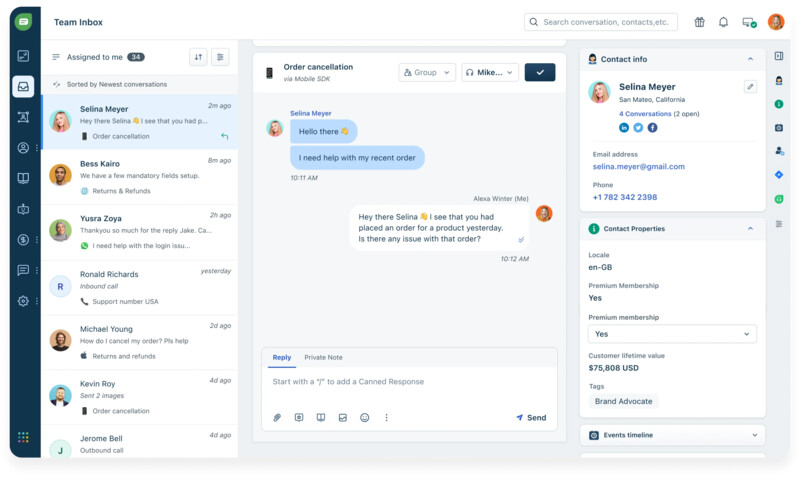Viewport: 800px width, 490px height.
Task: Click the sort order toggle button
Action: point(198,57)
